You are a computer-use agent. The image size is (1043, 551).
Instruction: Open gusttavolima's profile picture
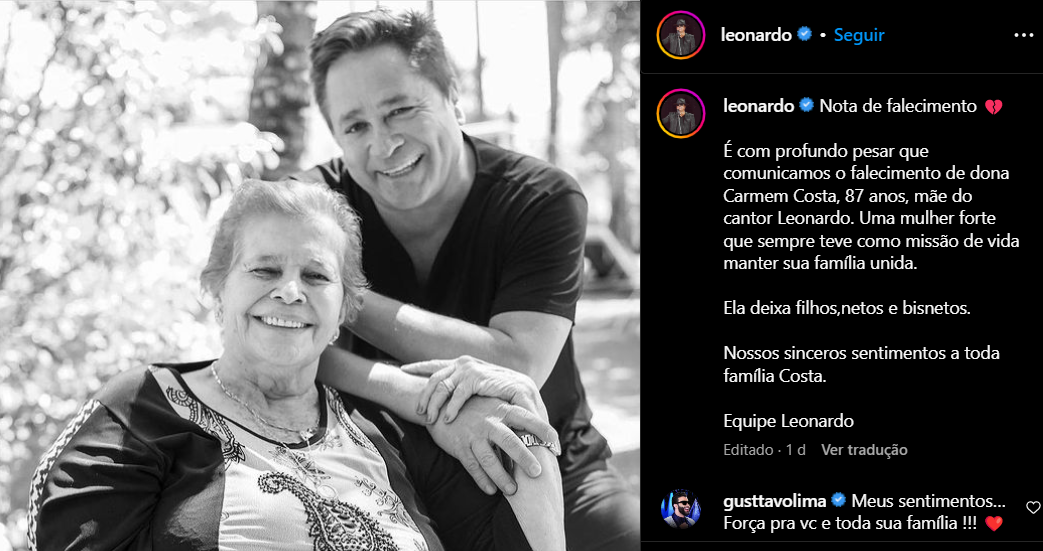(x=680, y=509)
